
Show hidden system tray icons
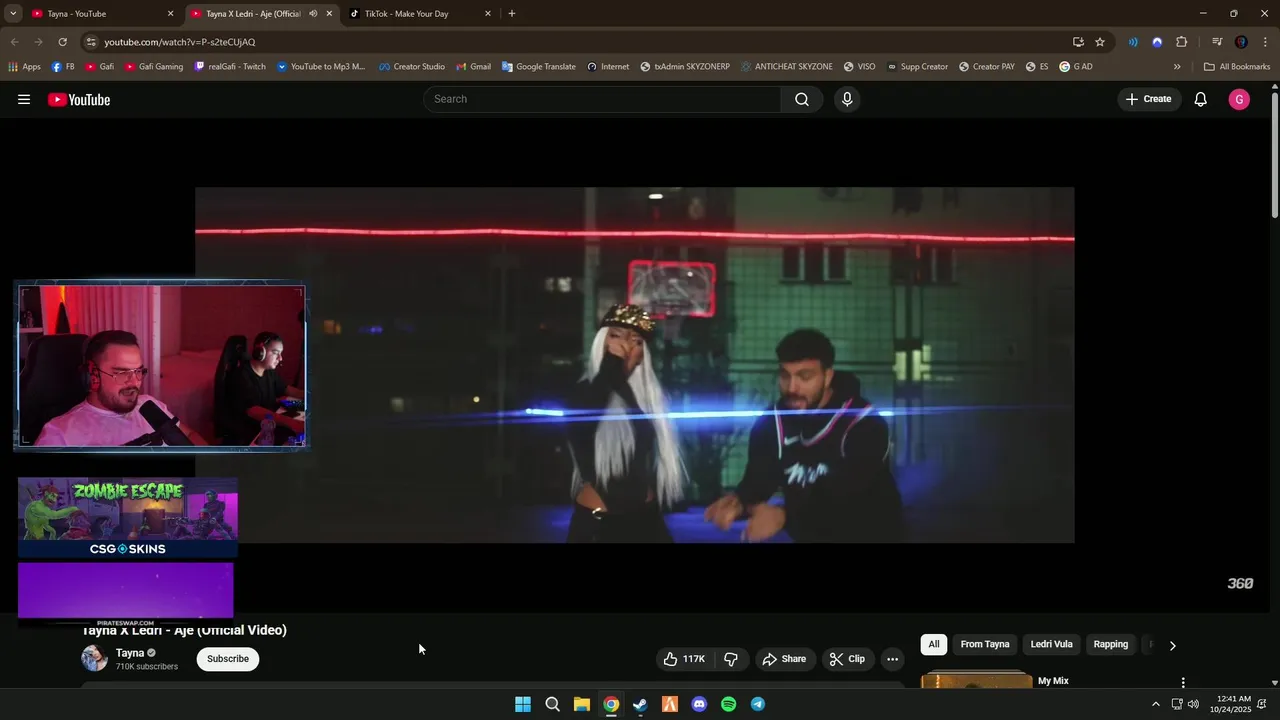(x=1156, y=704)
